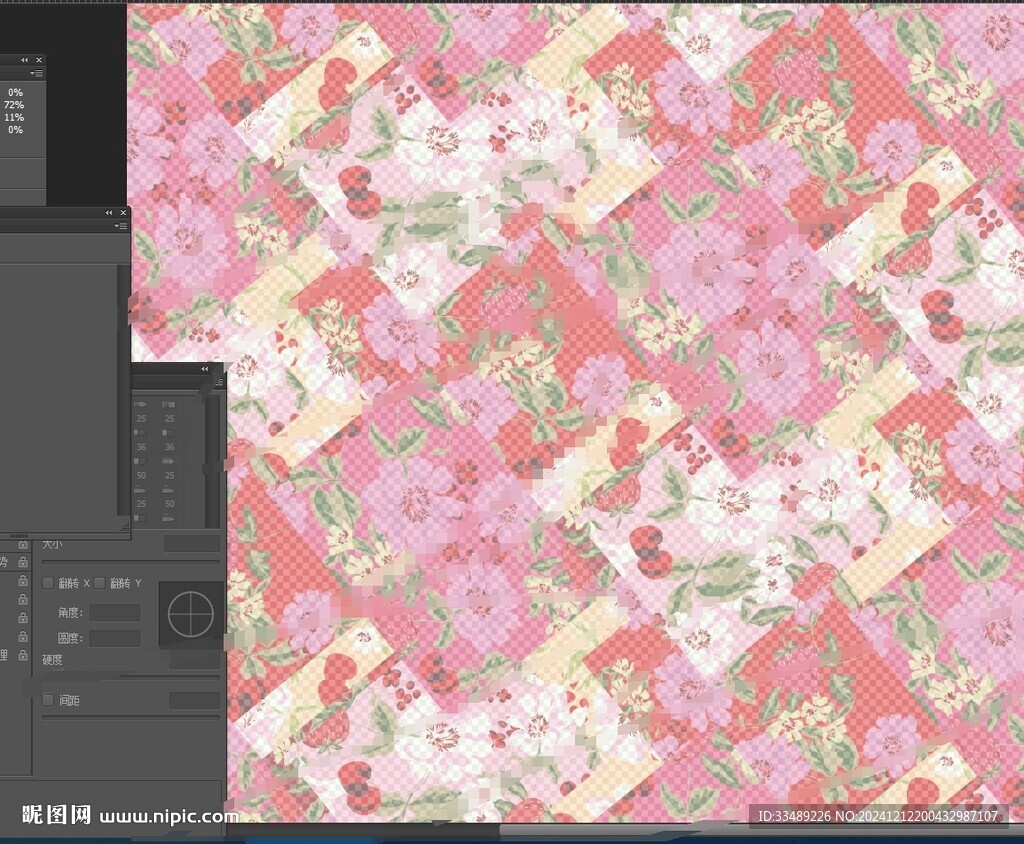Image resolution: width=1024 pixels, height=844 pixels.
Task: Click the empty middle panel's vertical scrollbar
Action: click(x=123, y=389)
